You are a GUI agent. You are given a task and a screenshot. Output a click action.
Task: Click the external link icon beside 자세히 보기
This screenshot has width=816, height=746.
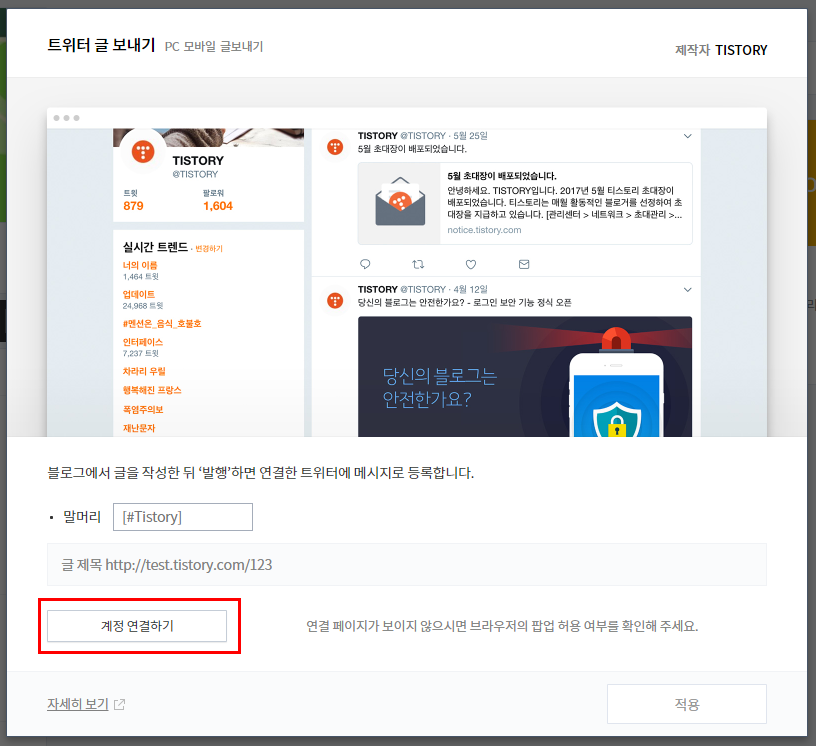[x=119, y=704]
